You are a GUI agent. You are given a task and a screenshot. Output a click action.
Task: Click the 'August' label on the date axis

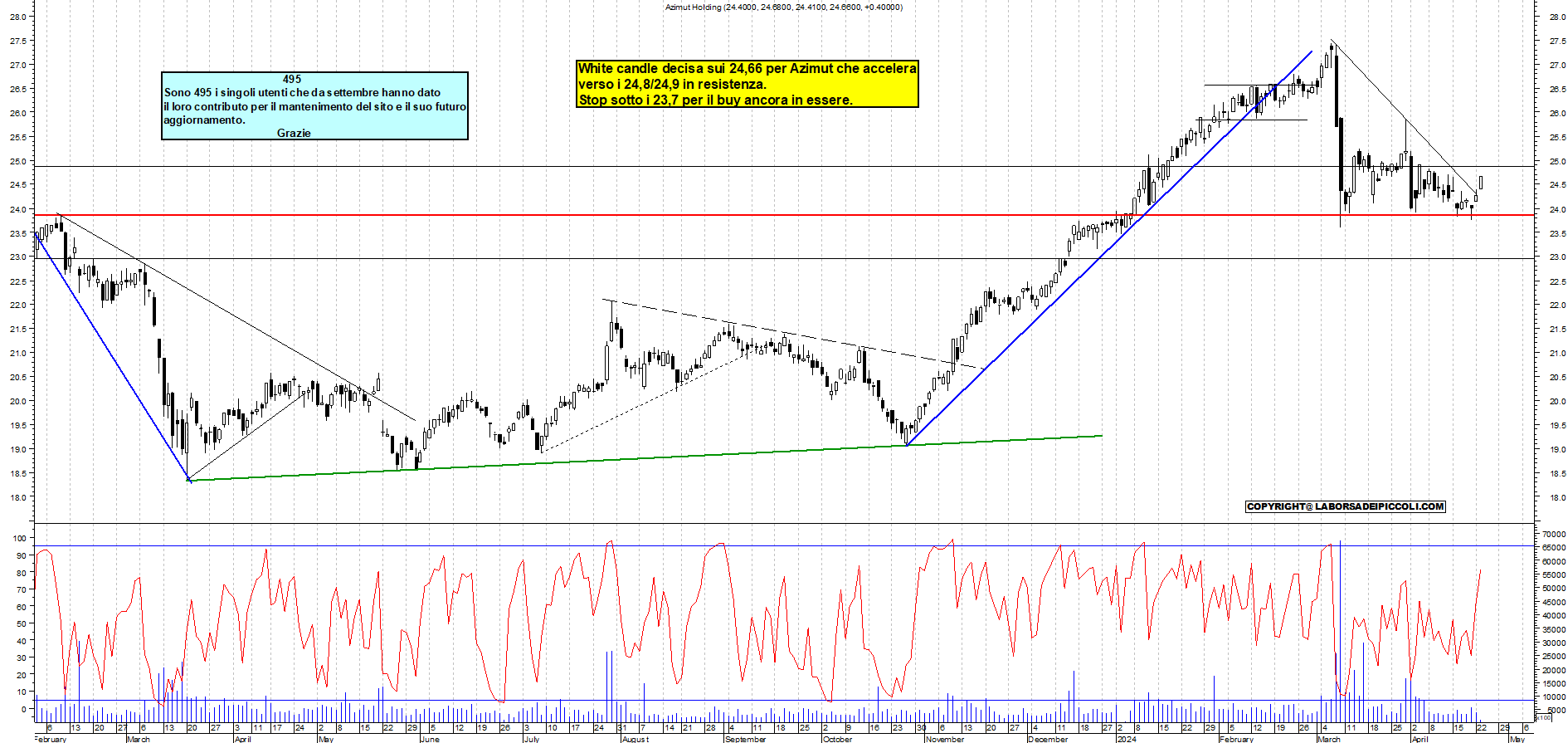coord(635,739)
